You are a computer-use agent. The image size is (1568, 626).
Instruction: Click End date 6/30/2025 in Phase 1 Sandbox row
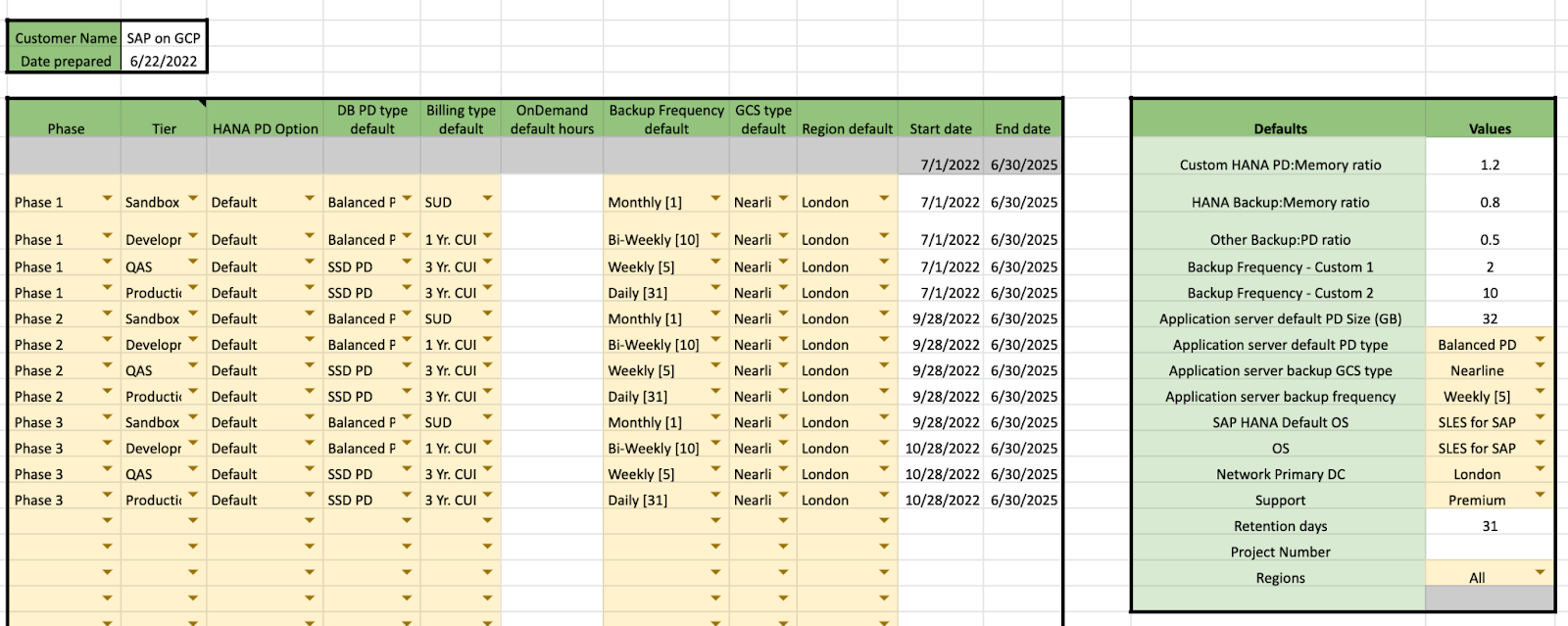point(1024,203)
